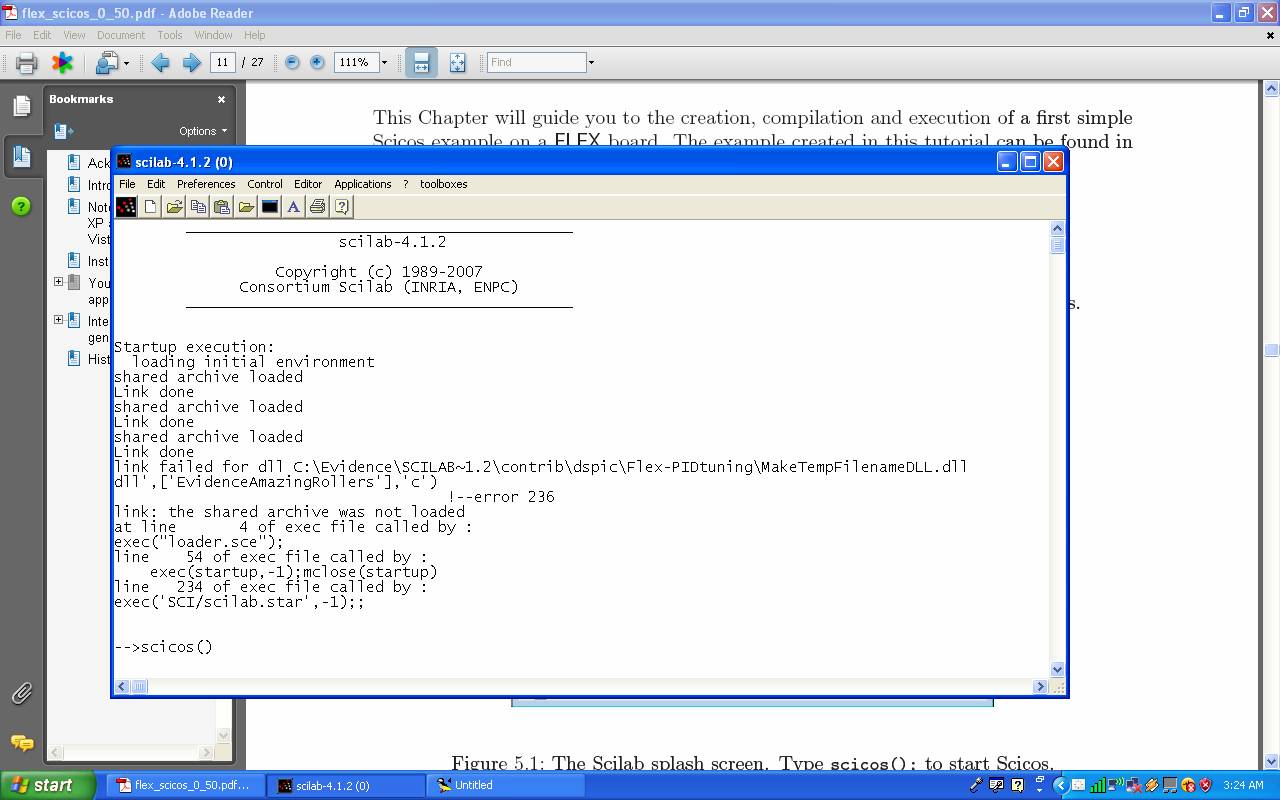Screen dimensions: 1280x800
Task: Change directory with the Scilab folder icon
Action: (x=246, y=206)
